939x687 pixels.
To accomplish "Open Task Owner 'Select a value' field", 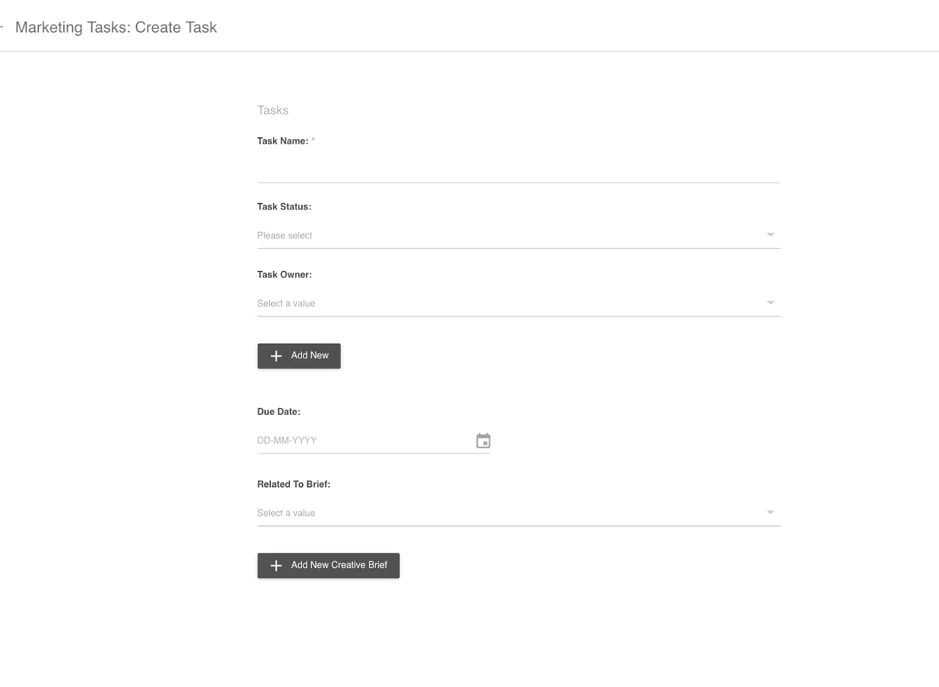I will coord(519,303).
